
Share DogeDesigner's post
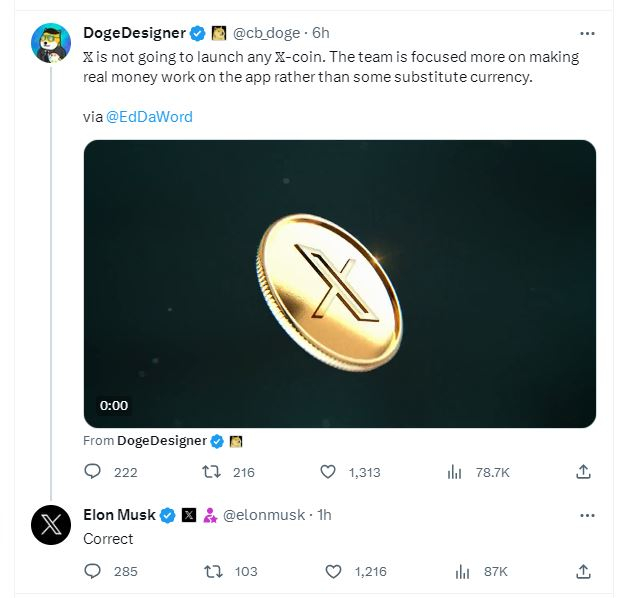click(584, 472)
